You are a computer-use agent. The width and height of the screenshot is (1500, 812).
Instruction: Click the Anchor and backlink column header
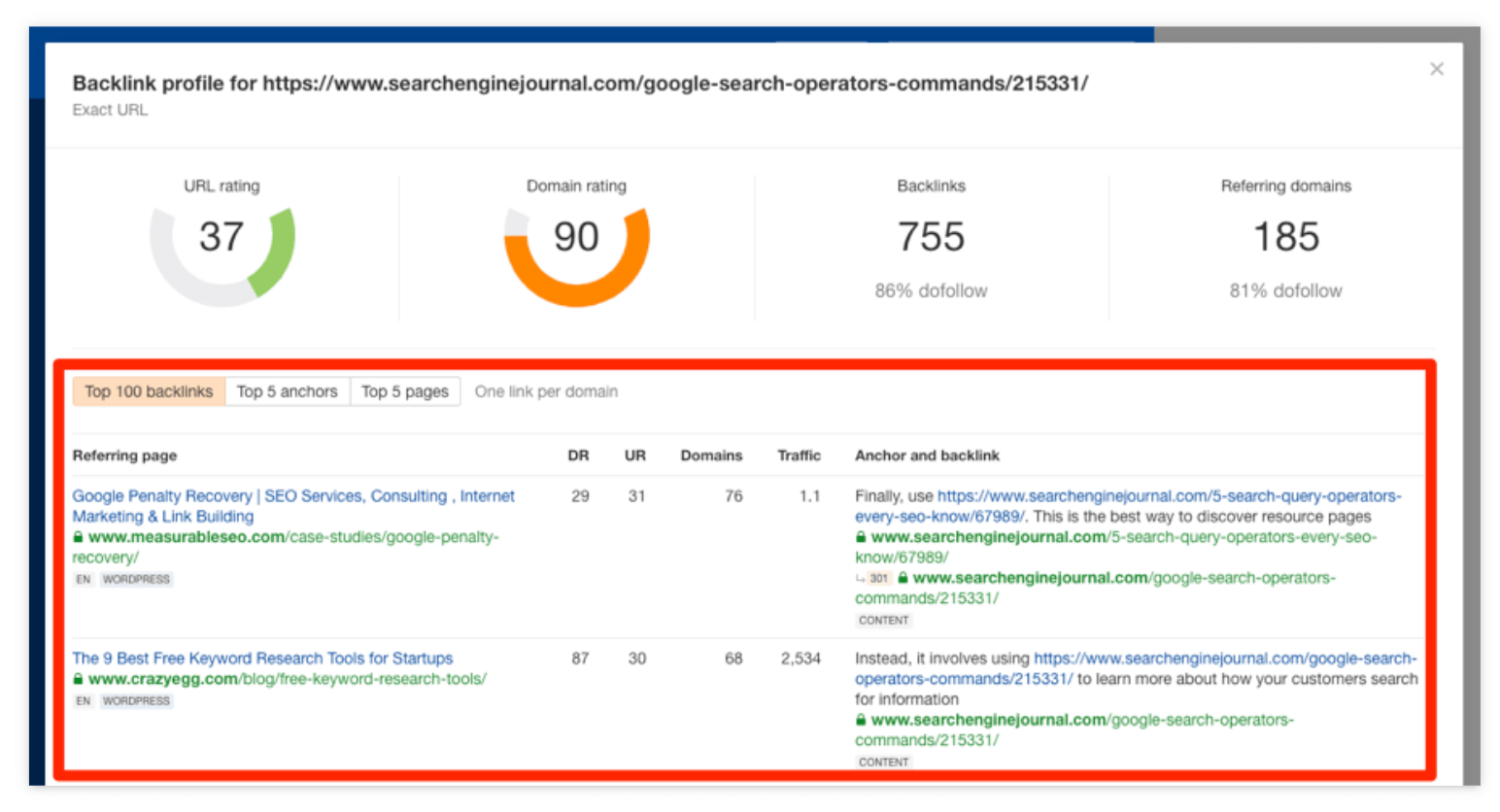point(927,456)
